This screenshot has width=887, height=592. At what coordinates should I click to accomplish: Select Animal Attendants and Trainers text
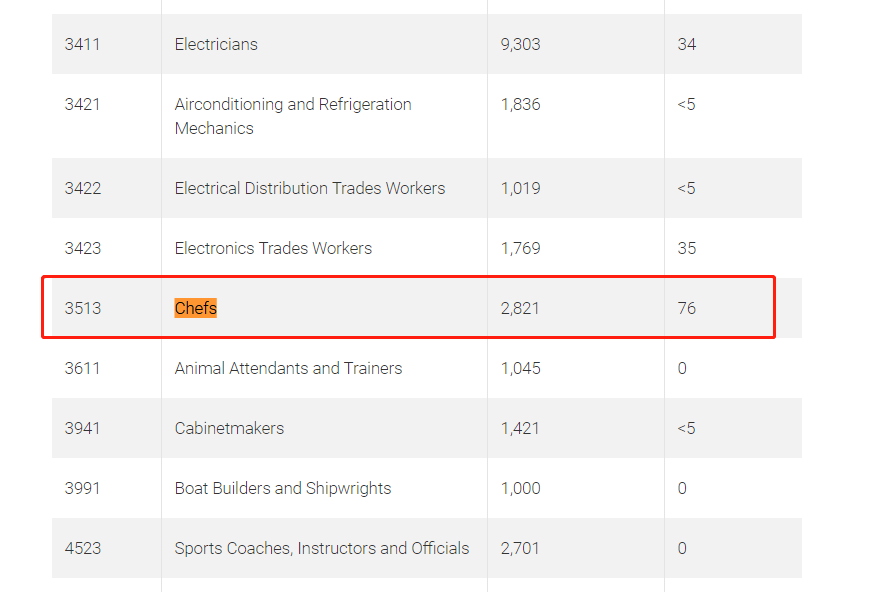(x=289, y=368)
